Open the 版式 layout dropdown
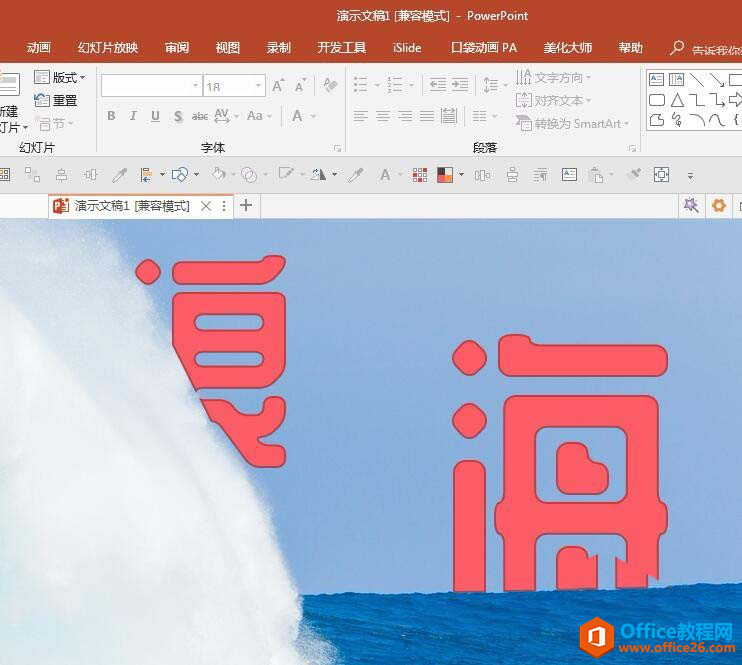 60,77
